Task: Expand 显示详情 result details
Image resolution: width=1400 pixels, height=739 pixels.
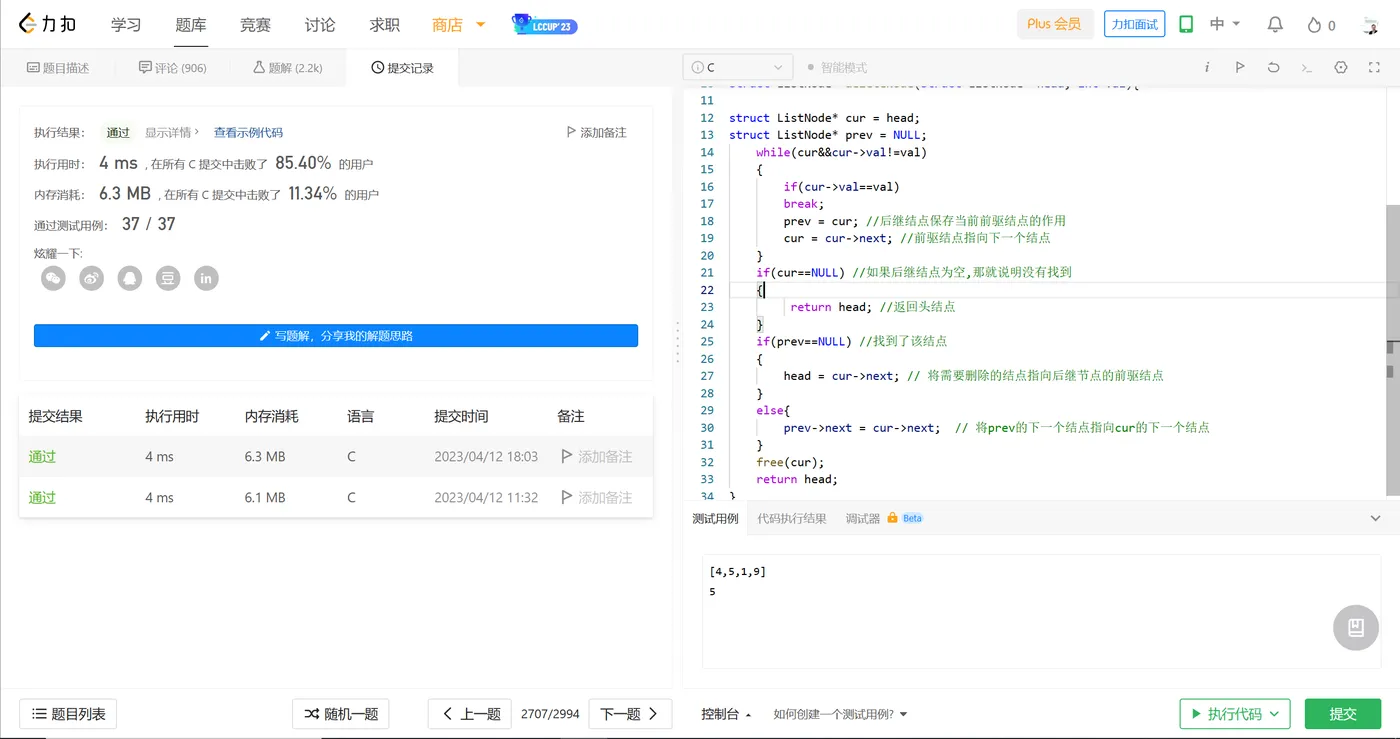Action: pyautogui.click(x=172, y=132)
